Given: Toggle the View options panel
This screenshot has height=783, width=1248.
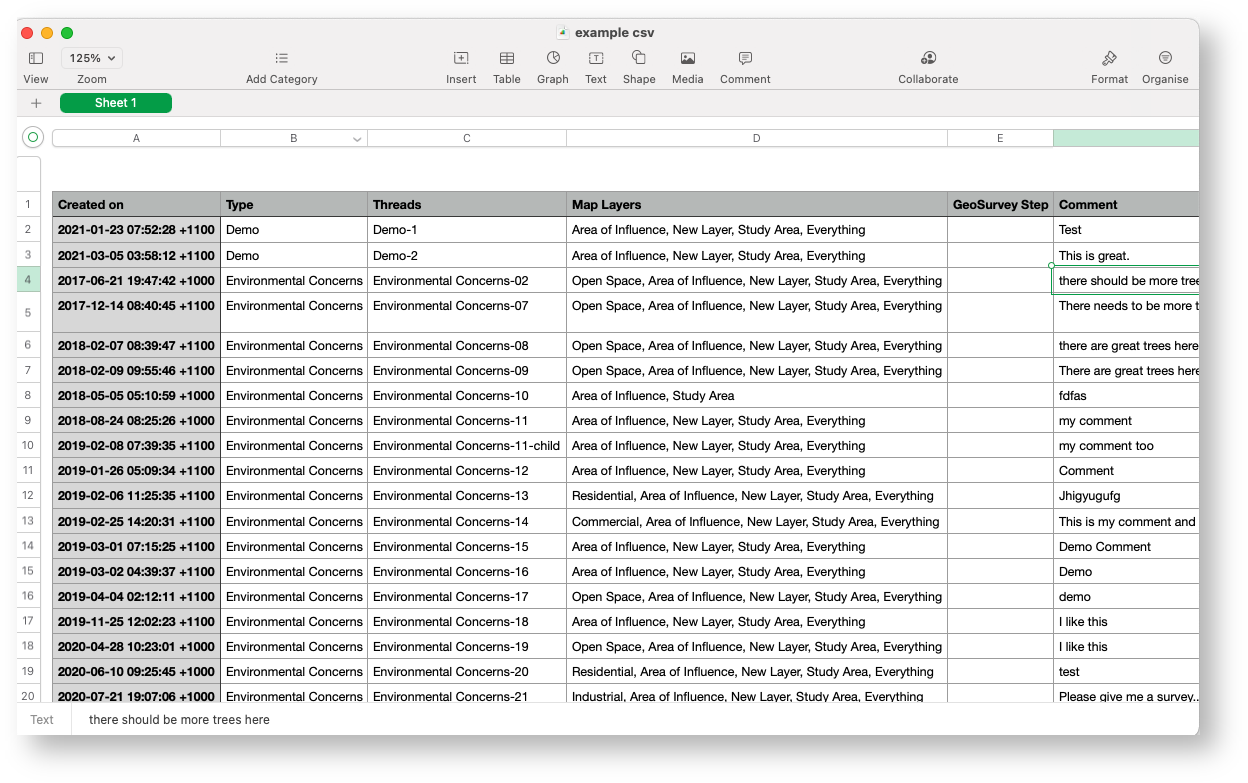Looking at the screenshot, I should click(36, 58).
